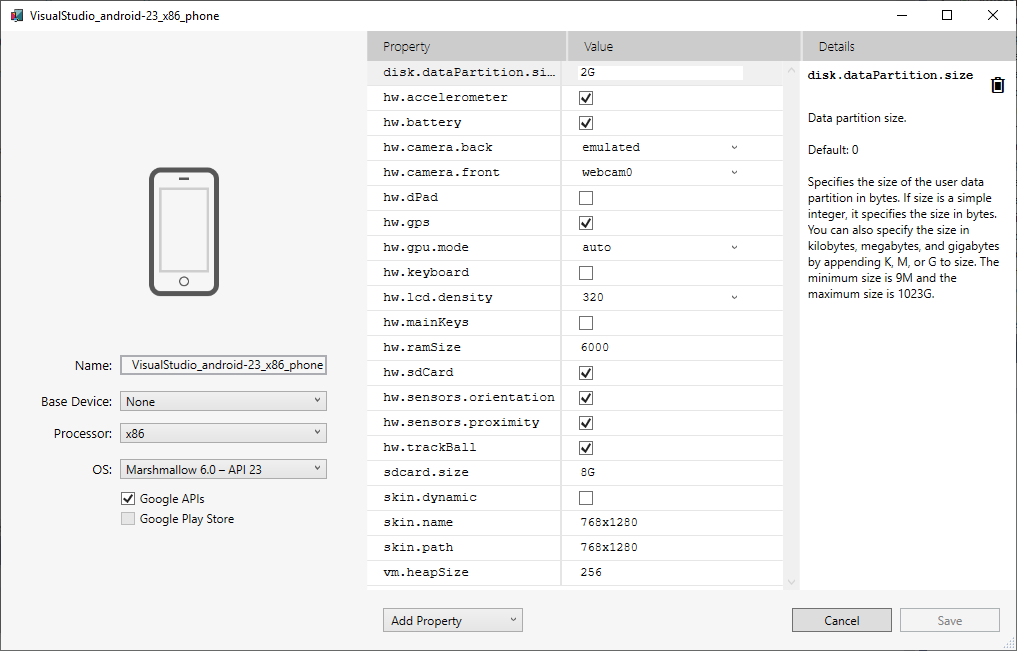This screenshot has width=1017, height=651.
Task: Toggle hw.sensors.proximity checkbox
Action: tap(586, 423)
